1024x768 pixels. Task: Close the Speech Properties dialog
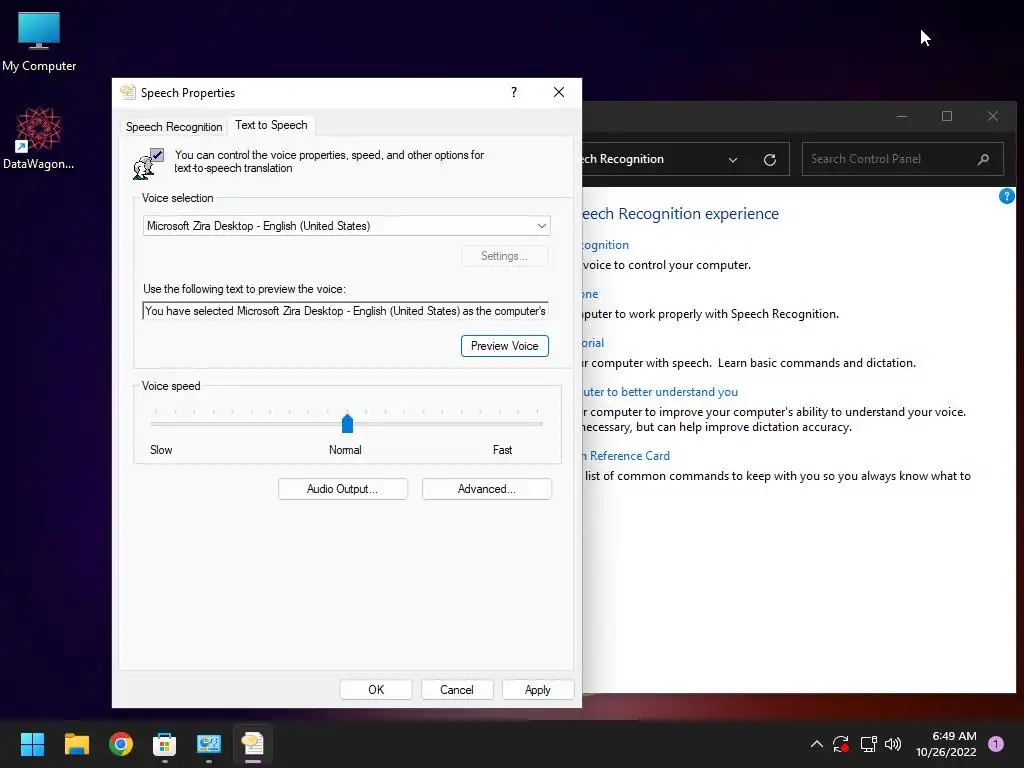pos(559,92)
